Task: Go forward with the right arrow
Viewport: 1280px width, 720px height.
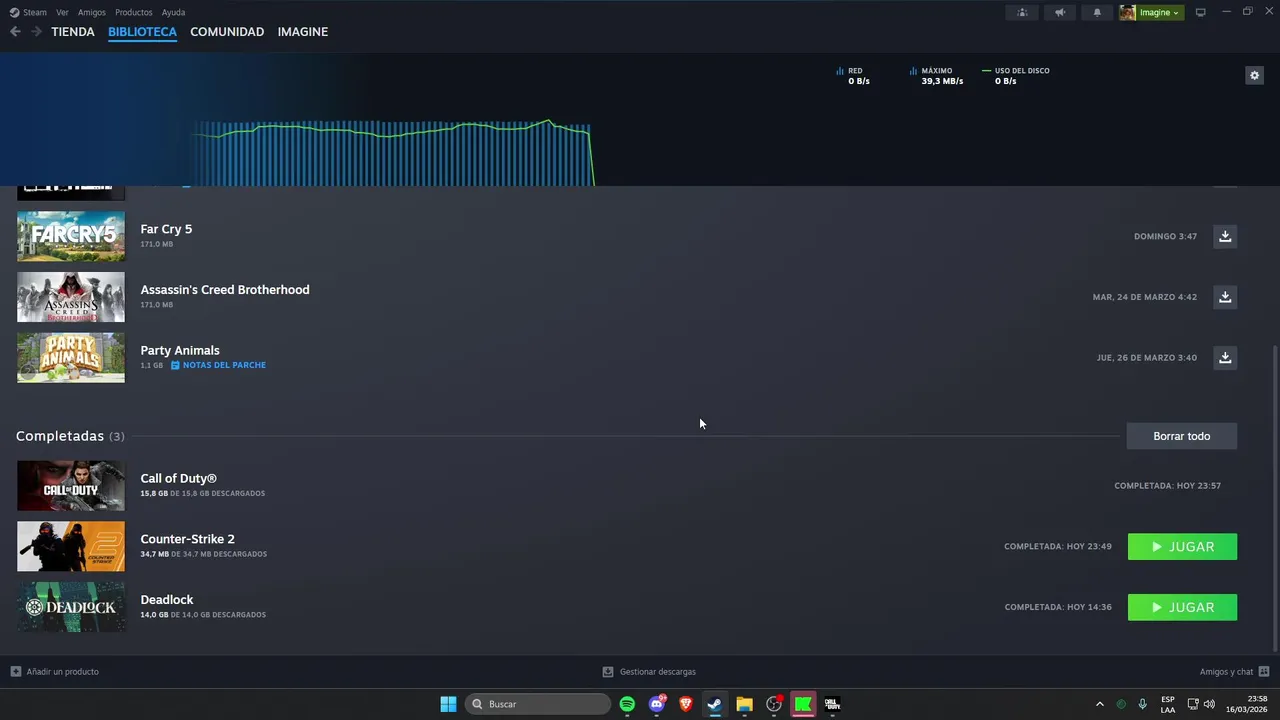Action: [x=36, y=32]
